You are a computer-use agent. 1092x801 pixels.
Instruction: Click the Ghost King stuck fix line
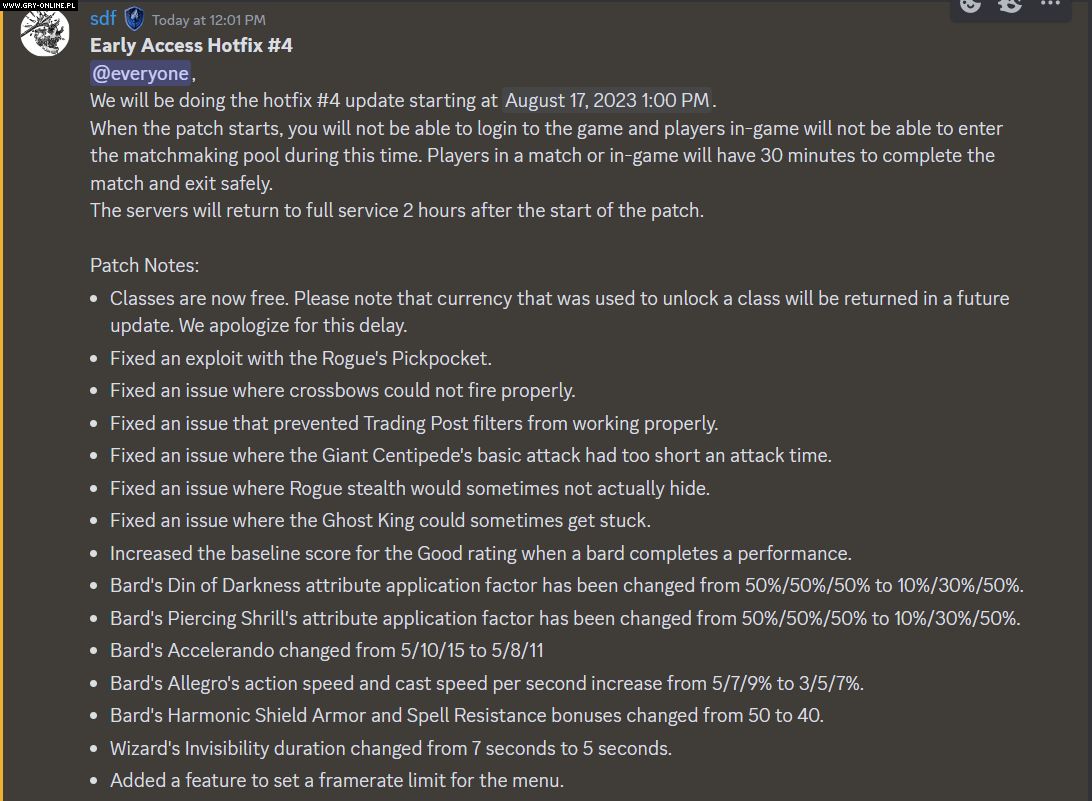[x=380, y=520]
